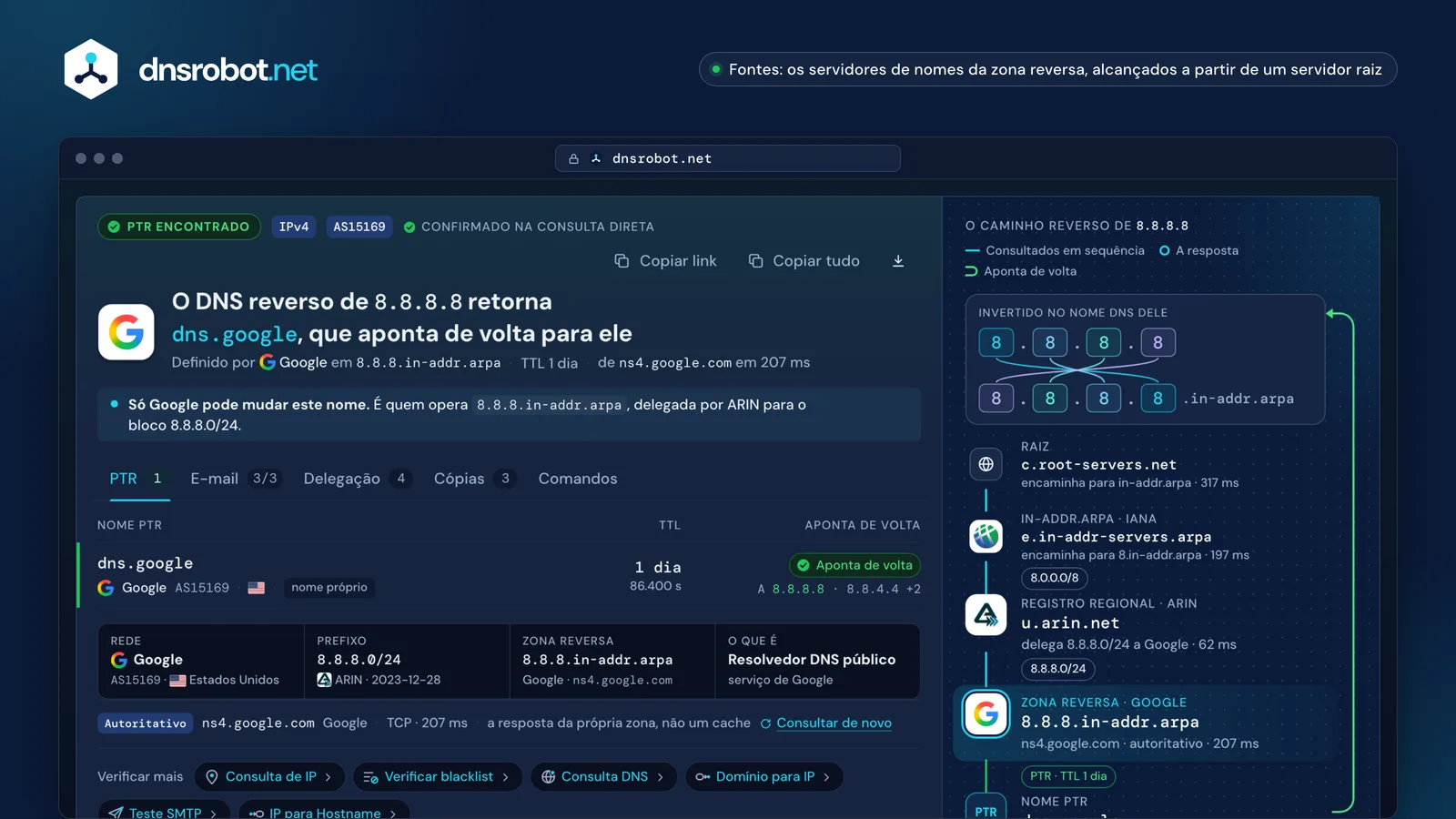Click the Consultar de novo link
1456x819 pixels.
[834, 723]
